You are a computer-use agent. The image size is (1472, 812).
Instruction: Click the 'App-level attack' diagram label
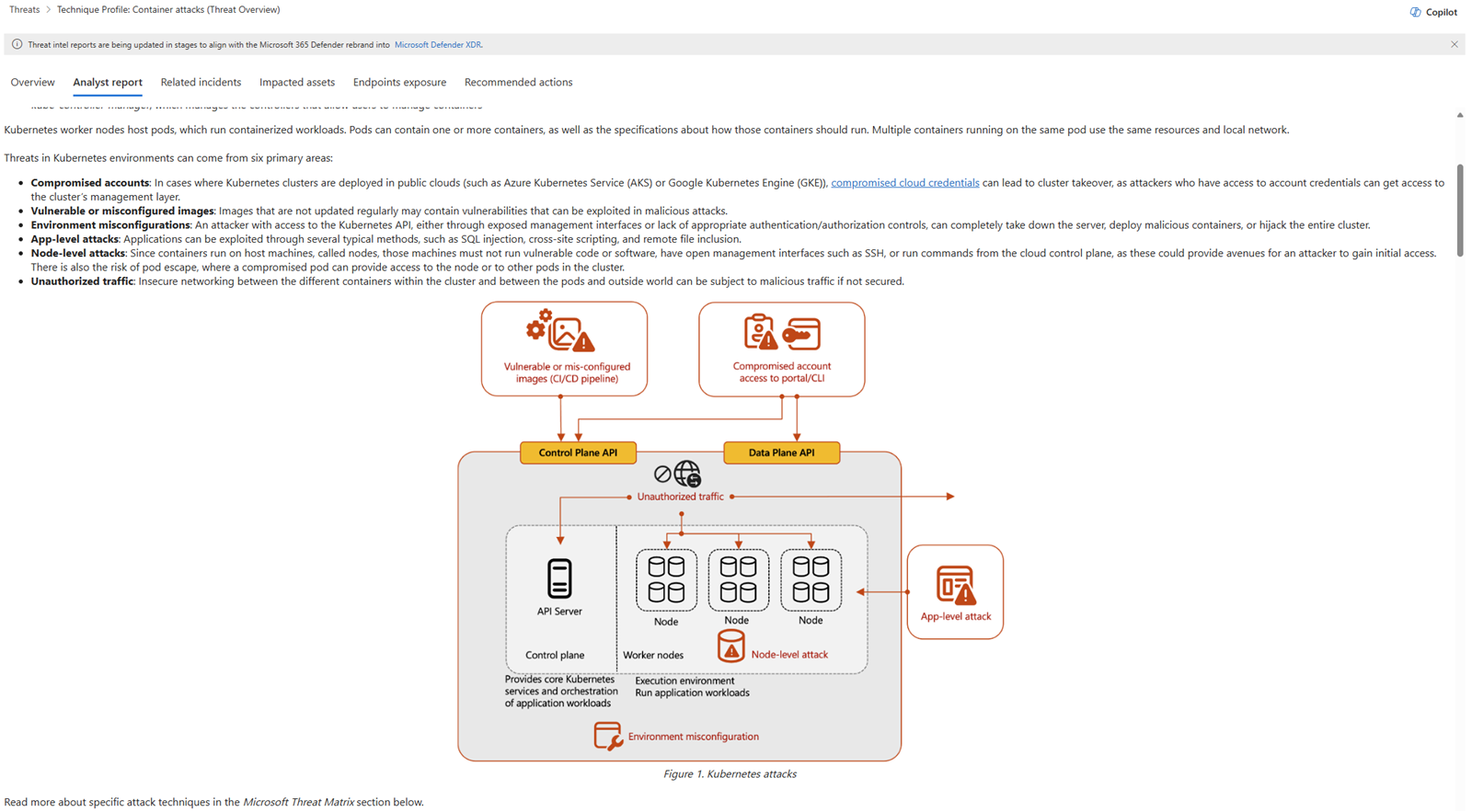point(955,616)
